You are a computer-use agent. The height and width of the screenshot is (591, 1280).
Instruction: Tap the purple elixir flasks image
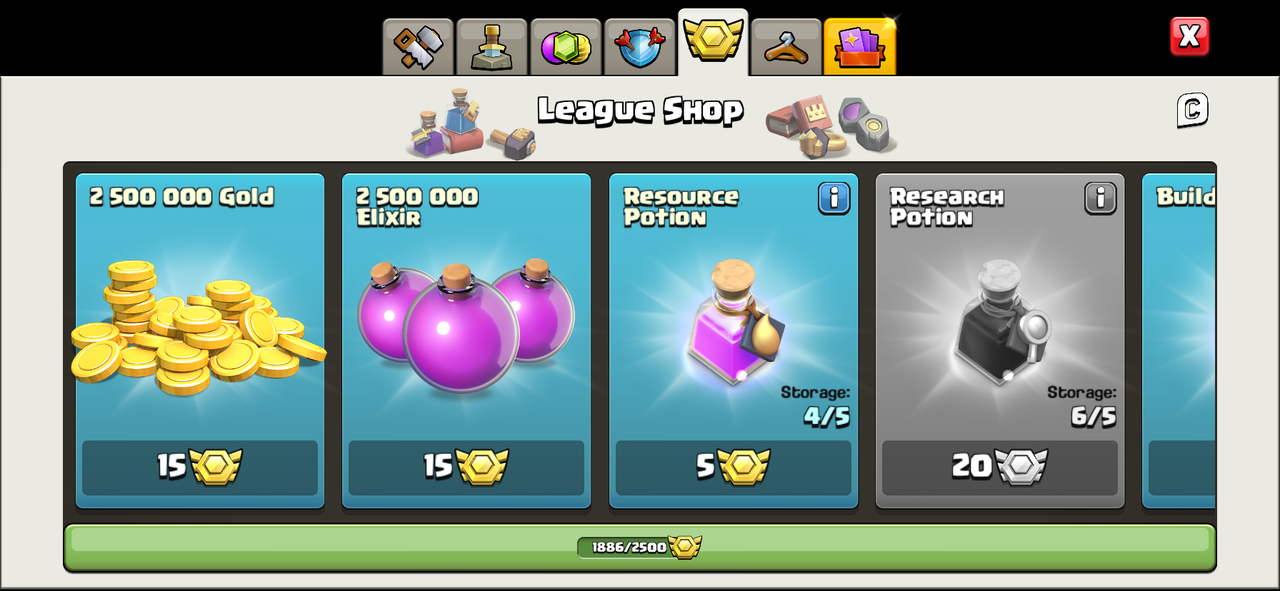[x=466, y=324]
